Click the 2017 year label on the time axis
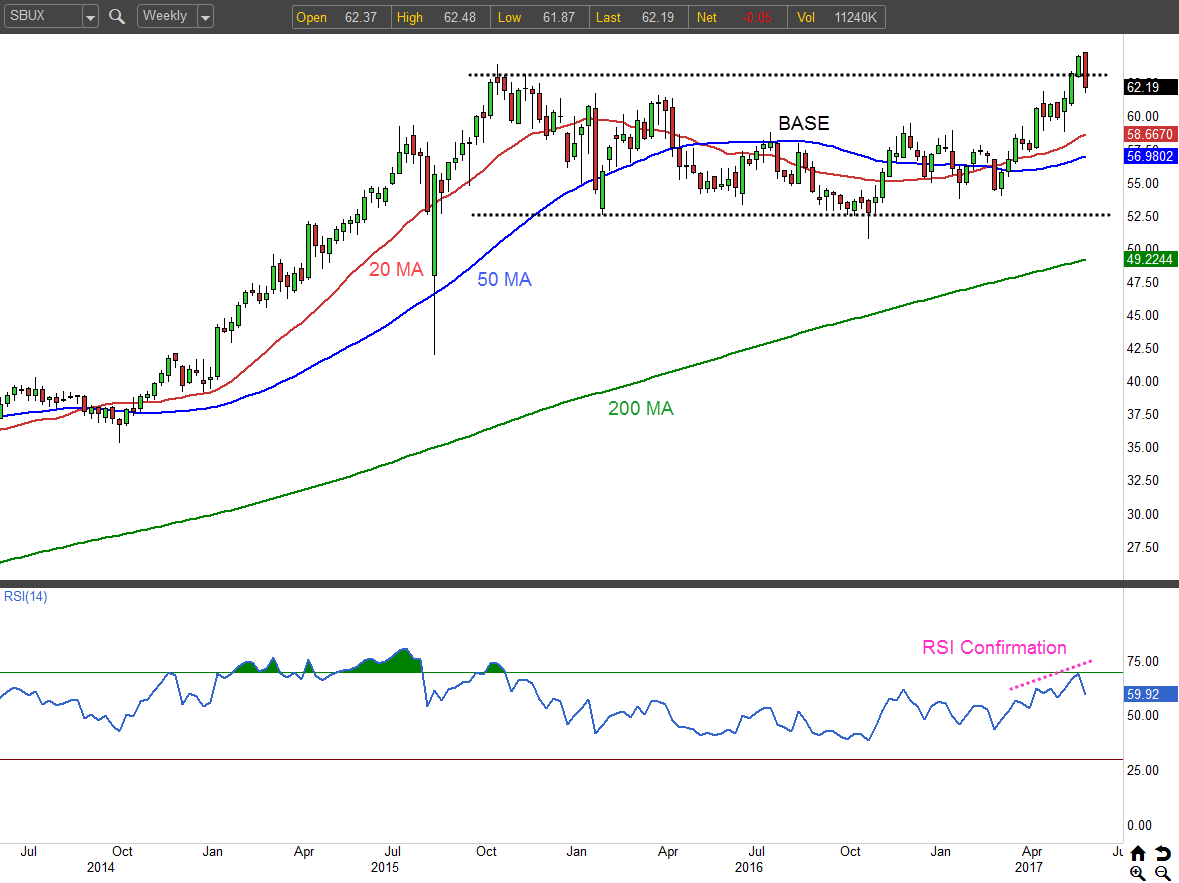Viewport: 1179px width, 883px height. pos(1029,867)
